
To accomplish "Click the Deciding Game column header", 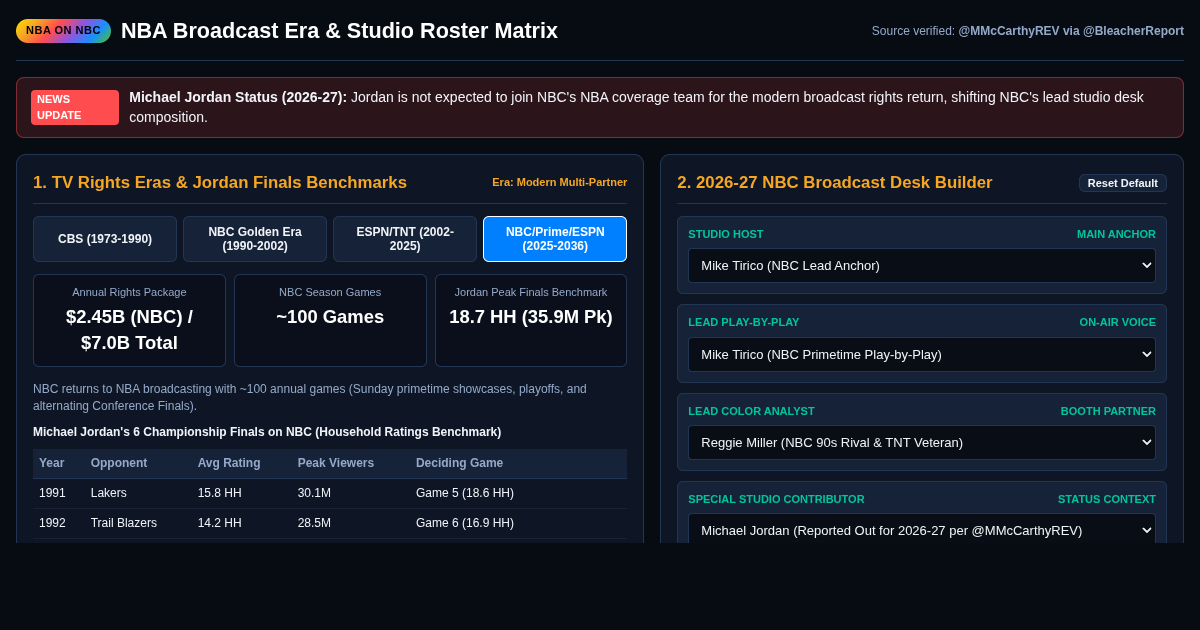I will [459, 463].
